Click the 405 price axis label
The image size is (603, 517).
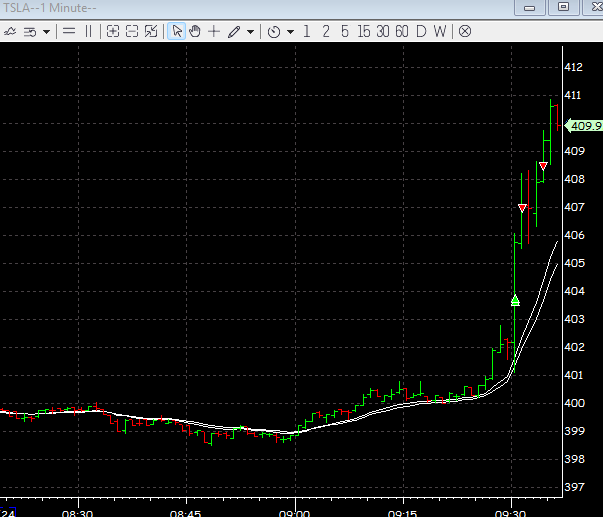(574, 263)
